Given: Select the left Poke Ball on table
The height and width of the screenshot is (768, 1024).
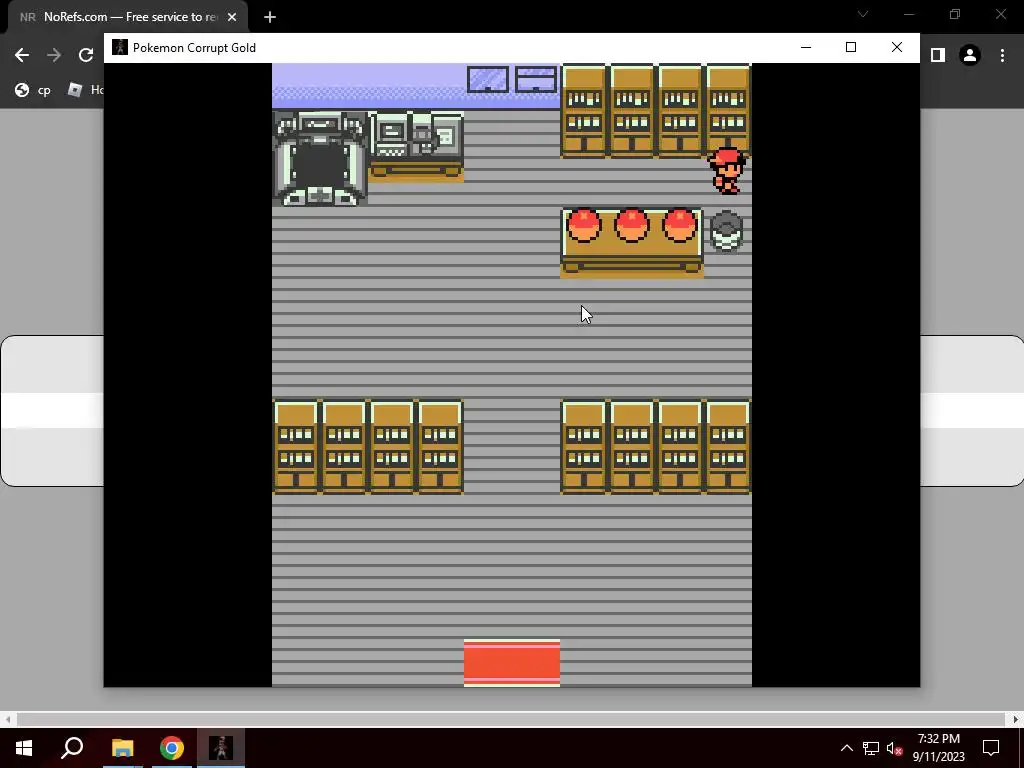Looking at the screenshot, I should pyautogui.click(x=584, y=225).
